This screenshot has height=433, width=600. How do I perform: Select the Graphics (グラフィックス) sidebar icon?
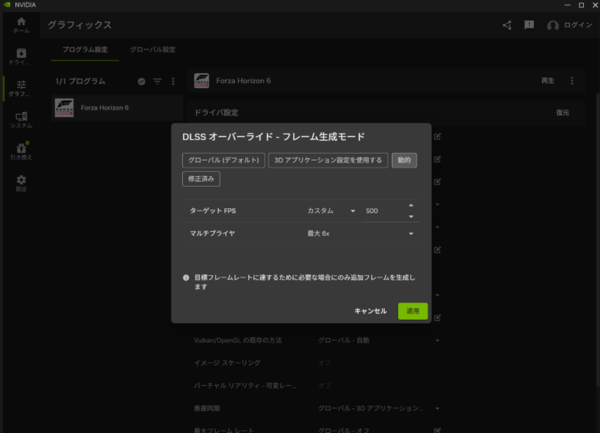tap(21, 88)
